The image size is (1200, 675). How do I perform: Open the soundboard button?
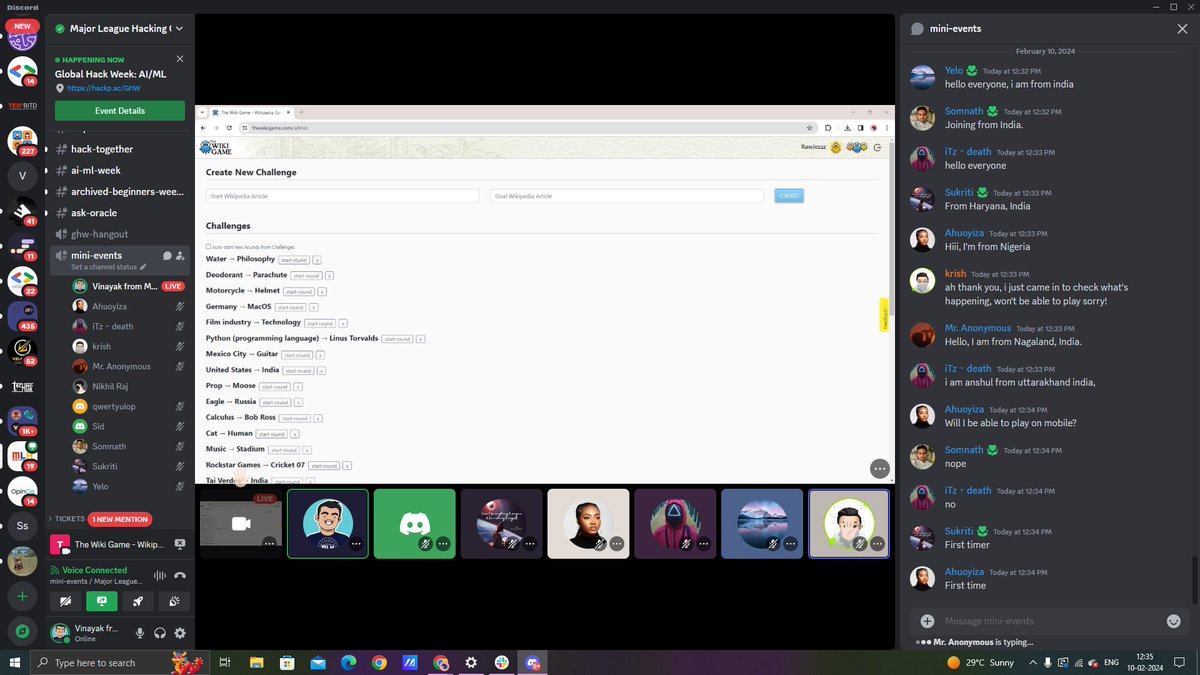(173, 601)
